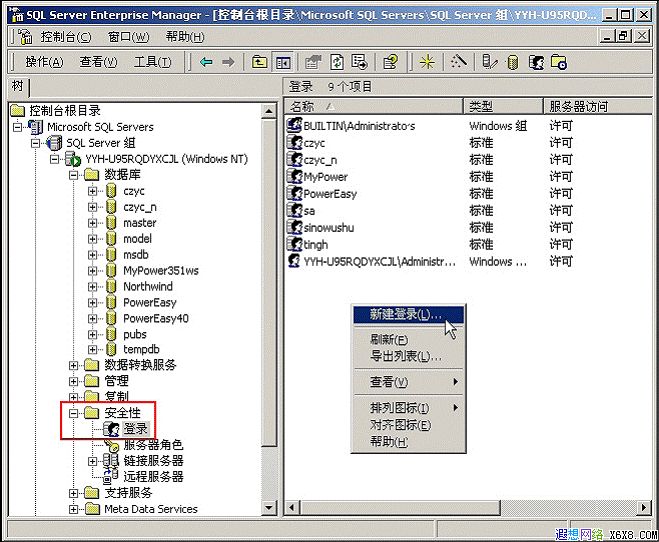
Task: Select the tempdb database
Action: click(x=141, y=350)
